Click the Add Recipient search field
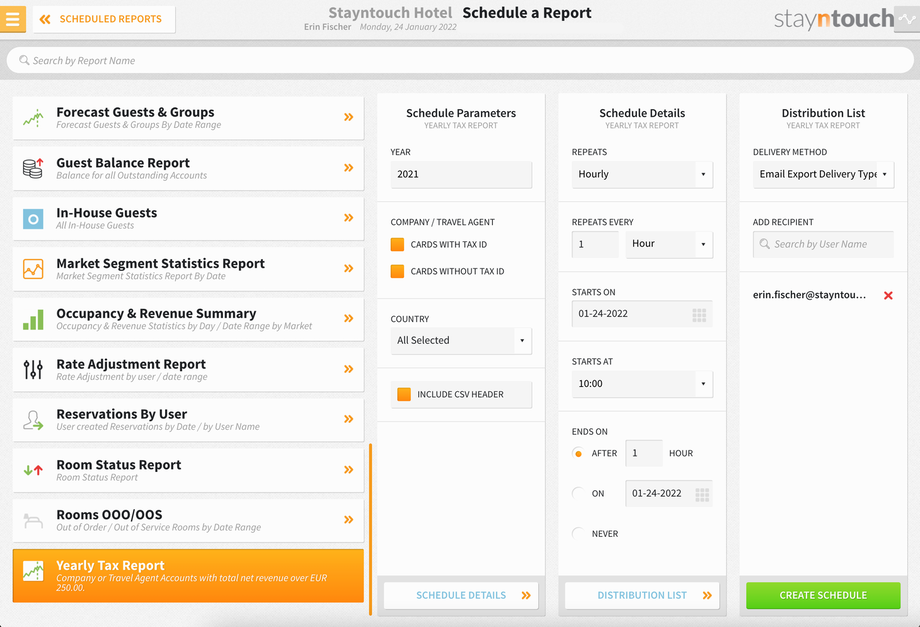Viewport: 920px width, 627px height. (823, 244)
